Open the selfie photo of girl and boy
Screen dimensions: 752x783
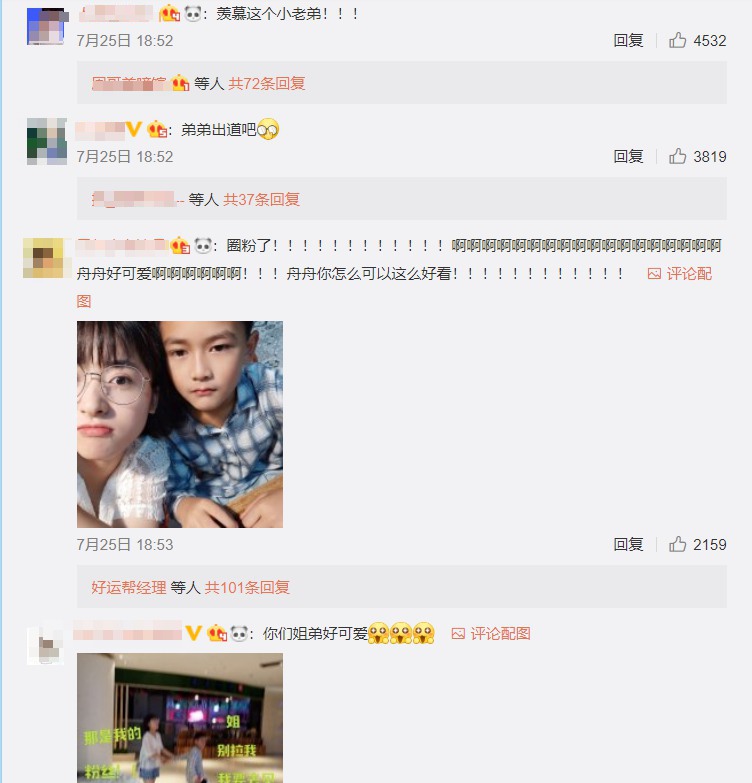pyautogui.click(x=180, y=424)
